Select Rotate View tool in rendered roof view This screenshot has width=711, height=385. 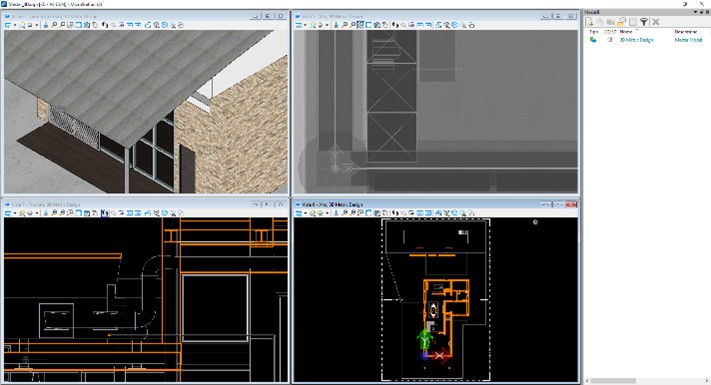pos(87,25)
